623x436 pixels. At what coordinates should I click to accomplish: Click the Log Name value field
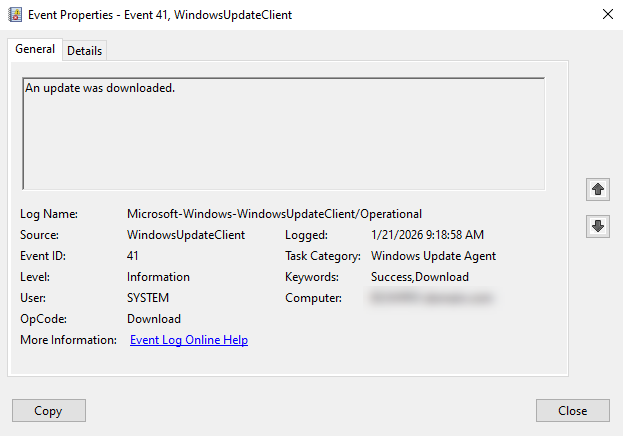pyautogui.click(x=274, y=214)
